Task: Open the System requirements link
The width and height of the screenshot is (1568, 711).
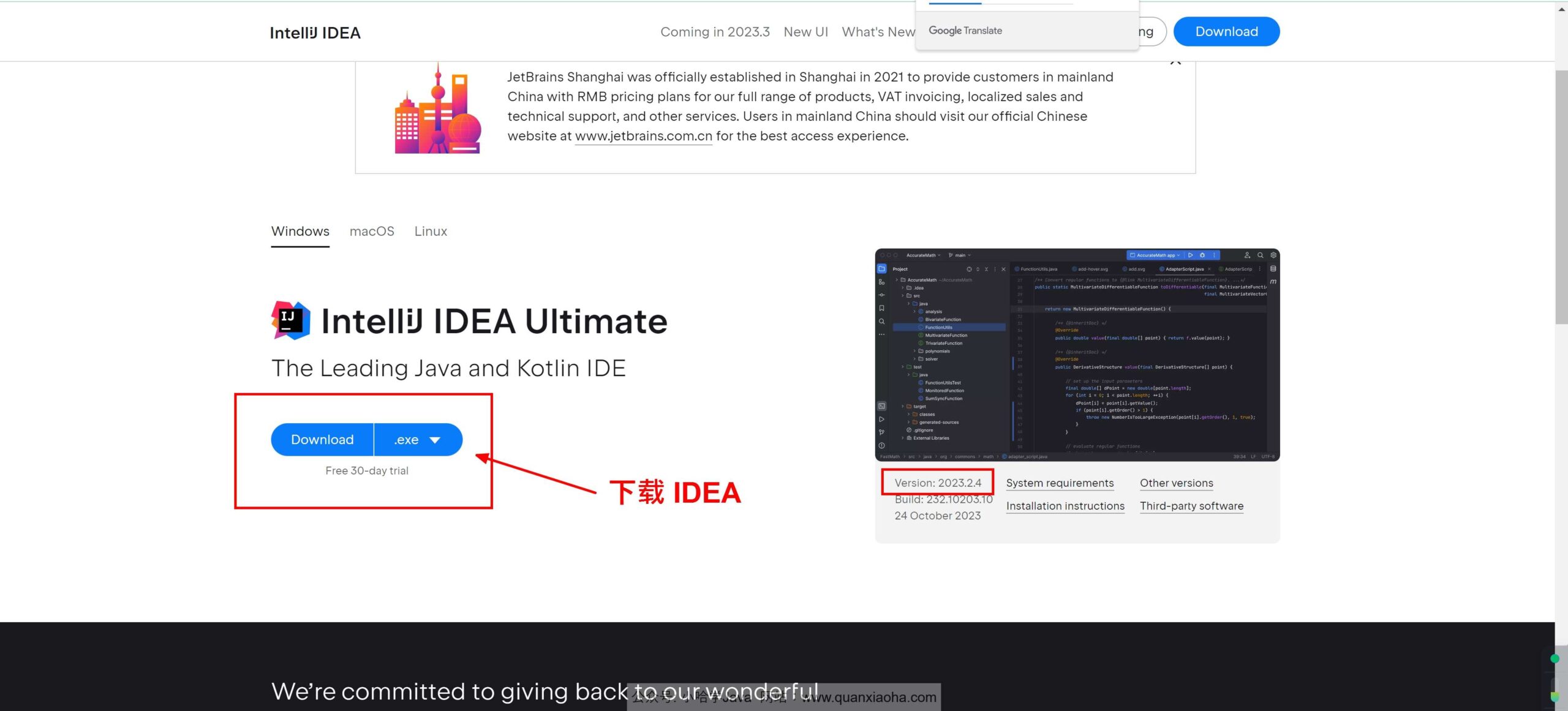Action: click(1060, 483)
